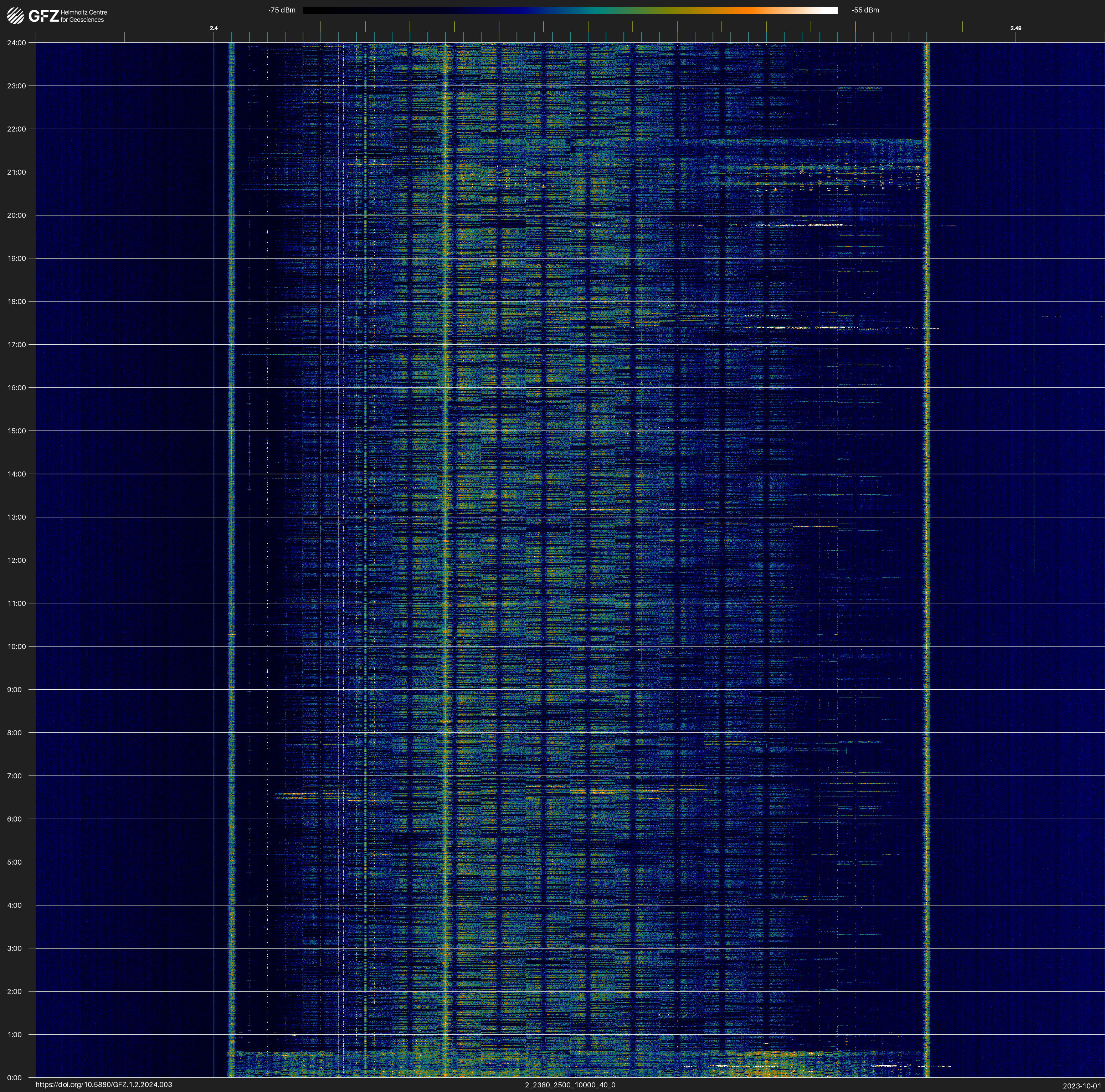This screenshot has width=1105, height=1092.
Task: Select the 24:00 time axis label
Action: tap(17, 43)
